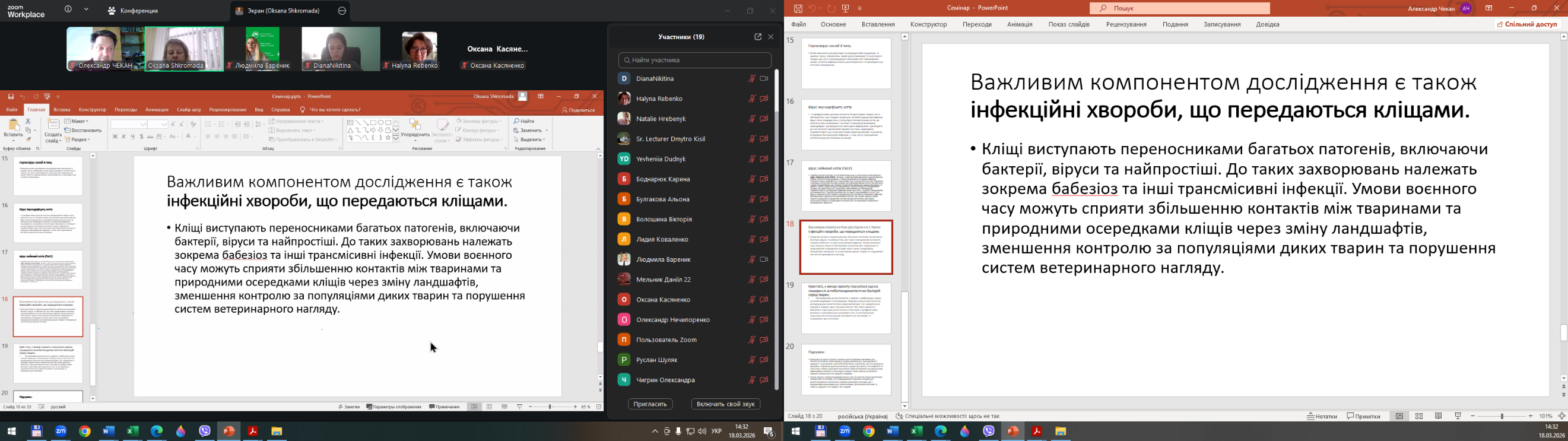Click the Пригласить button
The image size is (1568, 441).
[x=650, y=404]
